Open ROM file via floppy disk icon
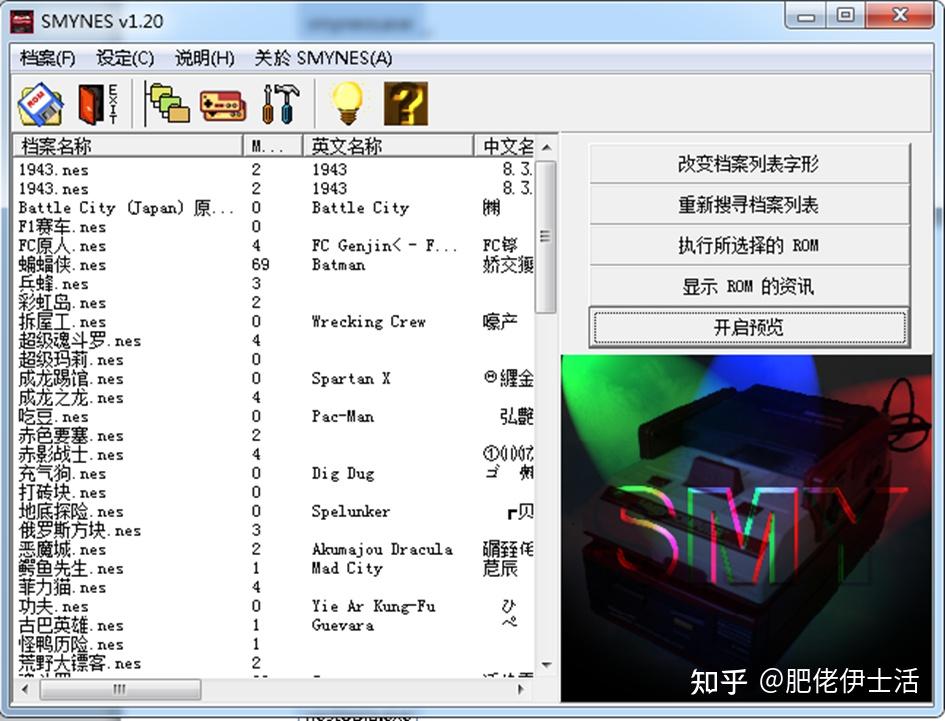 coord(40,104)
